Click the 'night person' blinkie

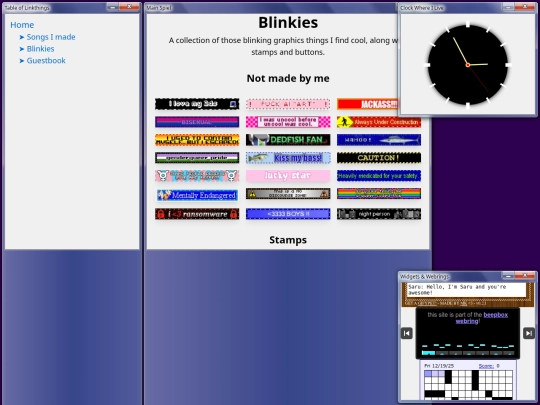[379, 214]
